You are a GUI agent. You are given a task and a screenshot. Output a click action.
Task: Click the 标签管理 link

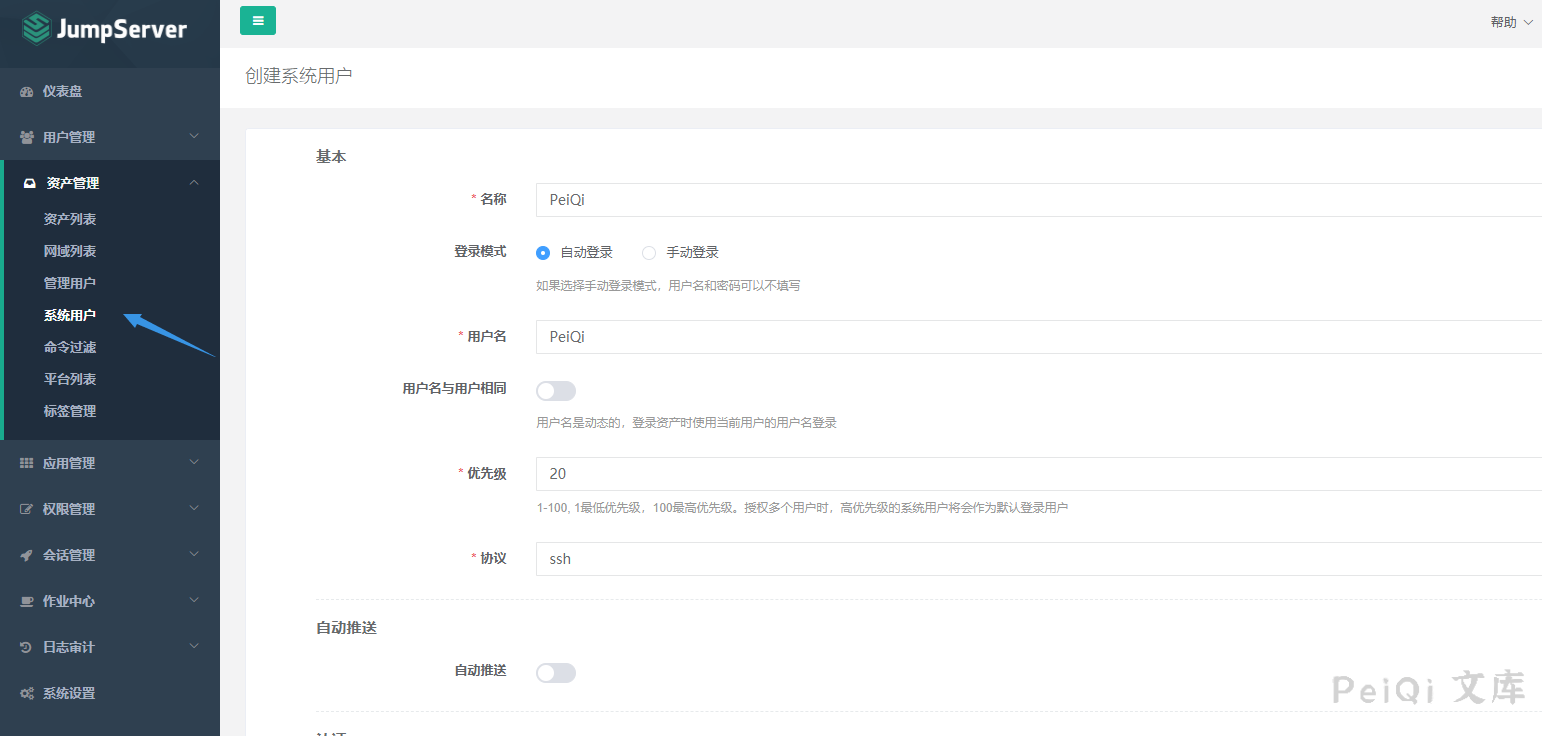pyautogui.click(x=69, y=410)
